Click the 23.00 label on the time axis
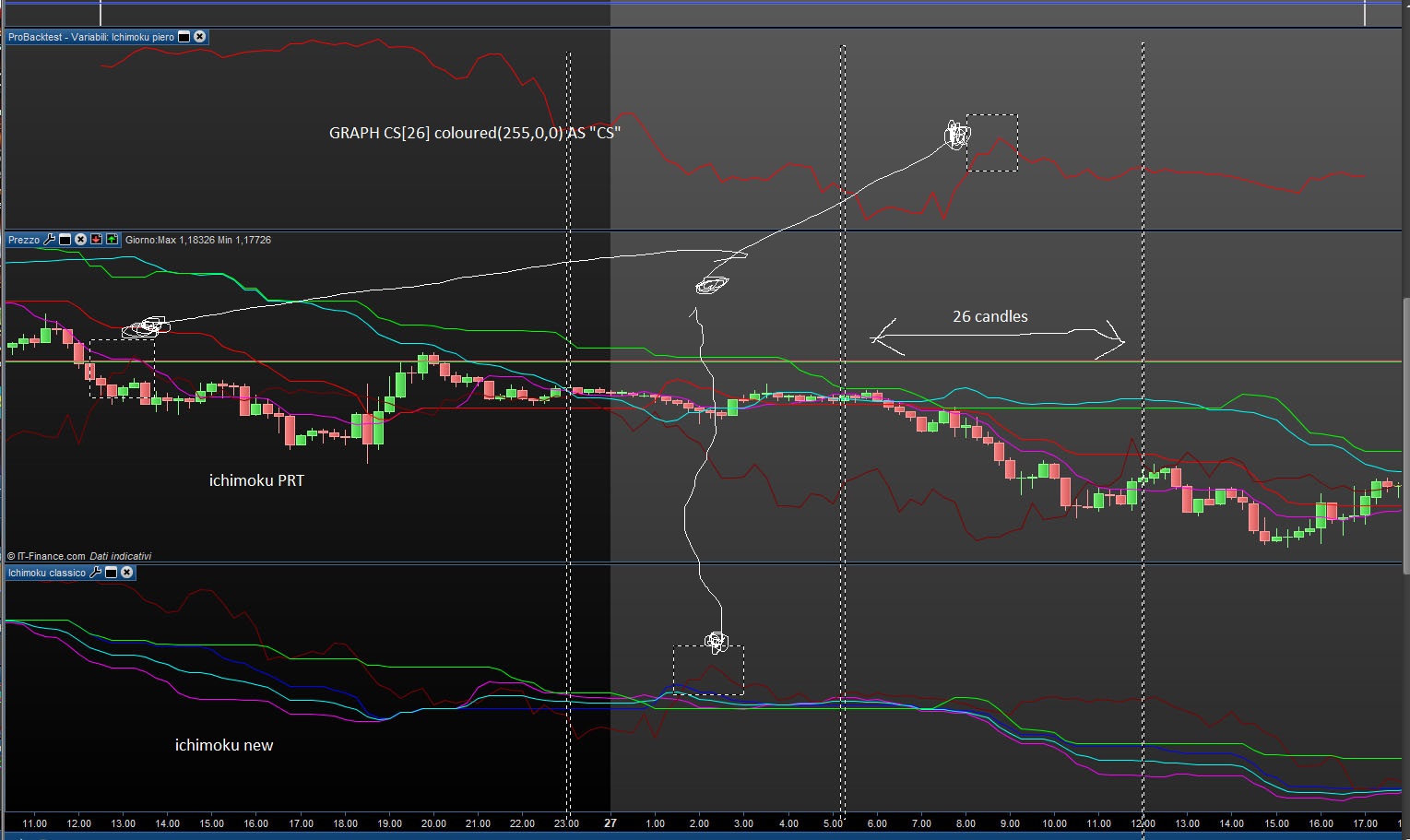 click(x=566, y=823)
